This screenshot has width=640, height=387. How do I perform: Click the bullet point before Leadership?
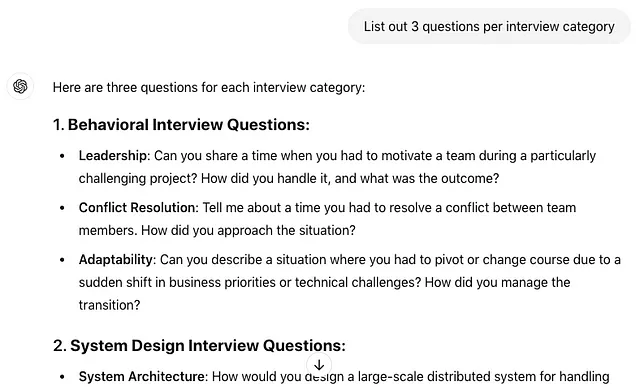[62, 156]
